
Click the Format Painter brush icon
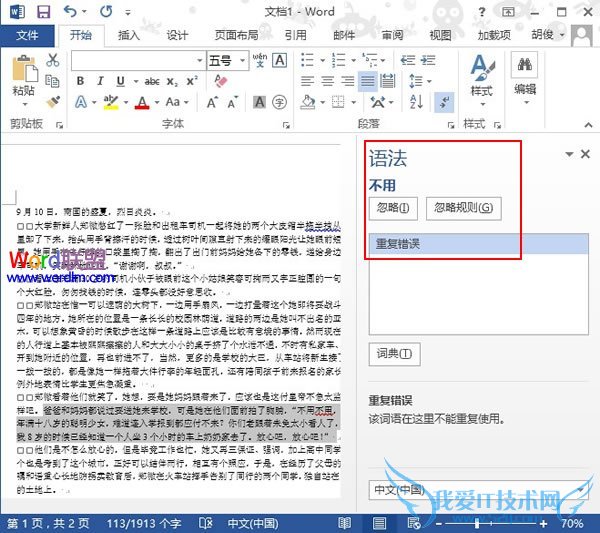52,101
